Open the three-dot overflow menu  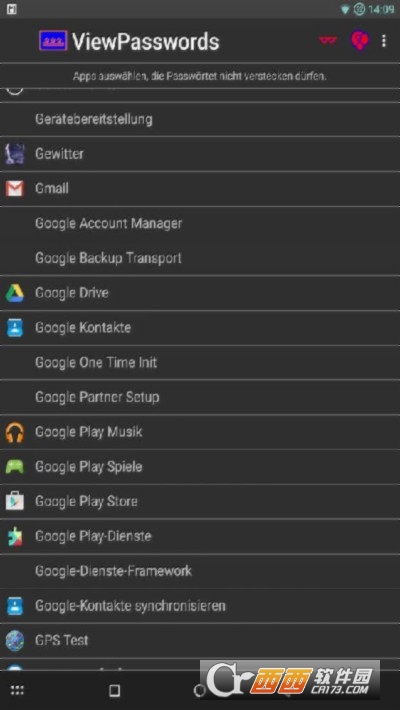coord(384,41)
